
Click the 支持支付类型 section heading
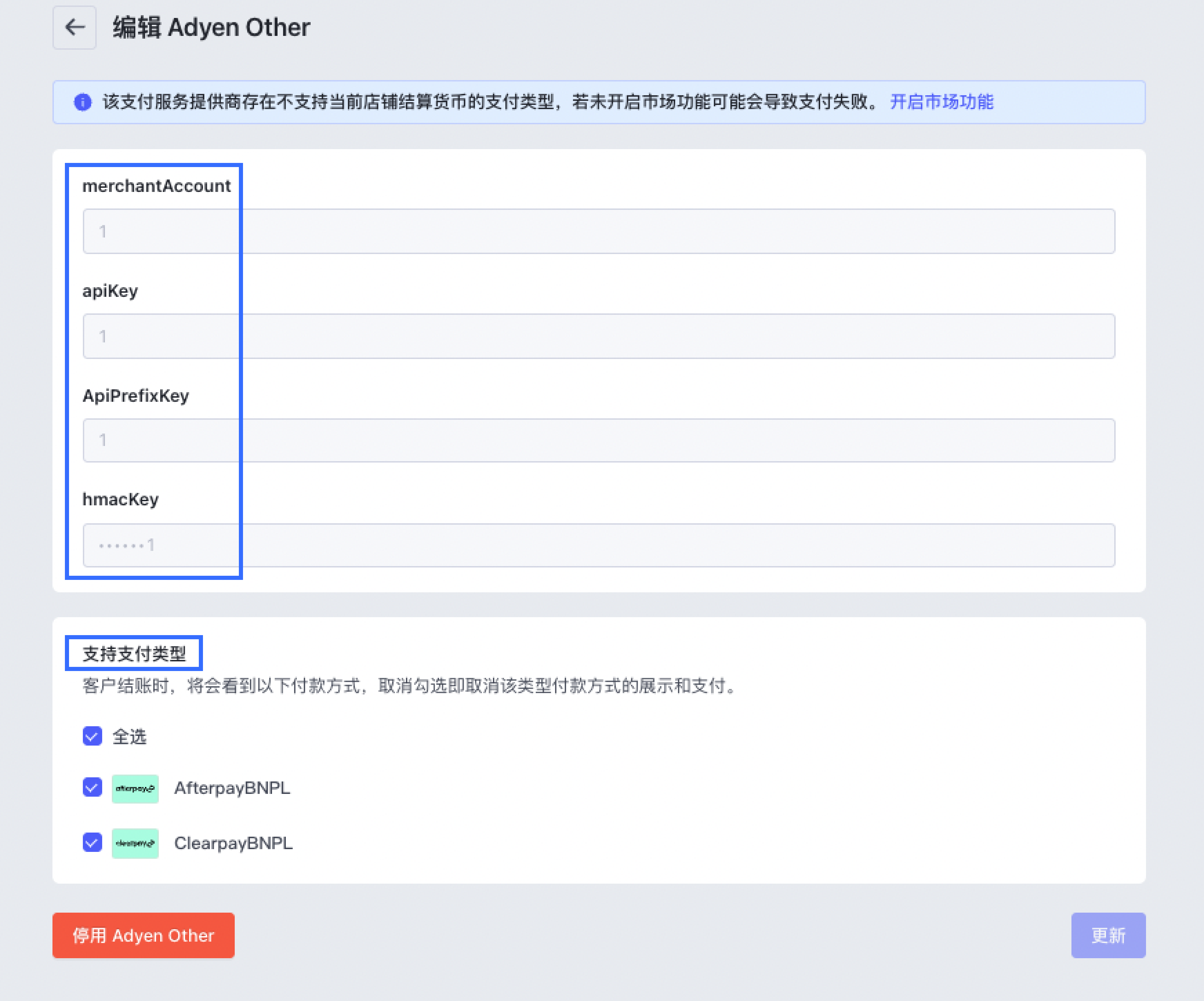point(134,653)
